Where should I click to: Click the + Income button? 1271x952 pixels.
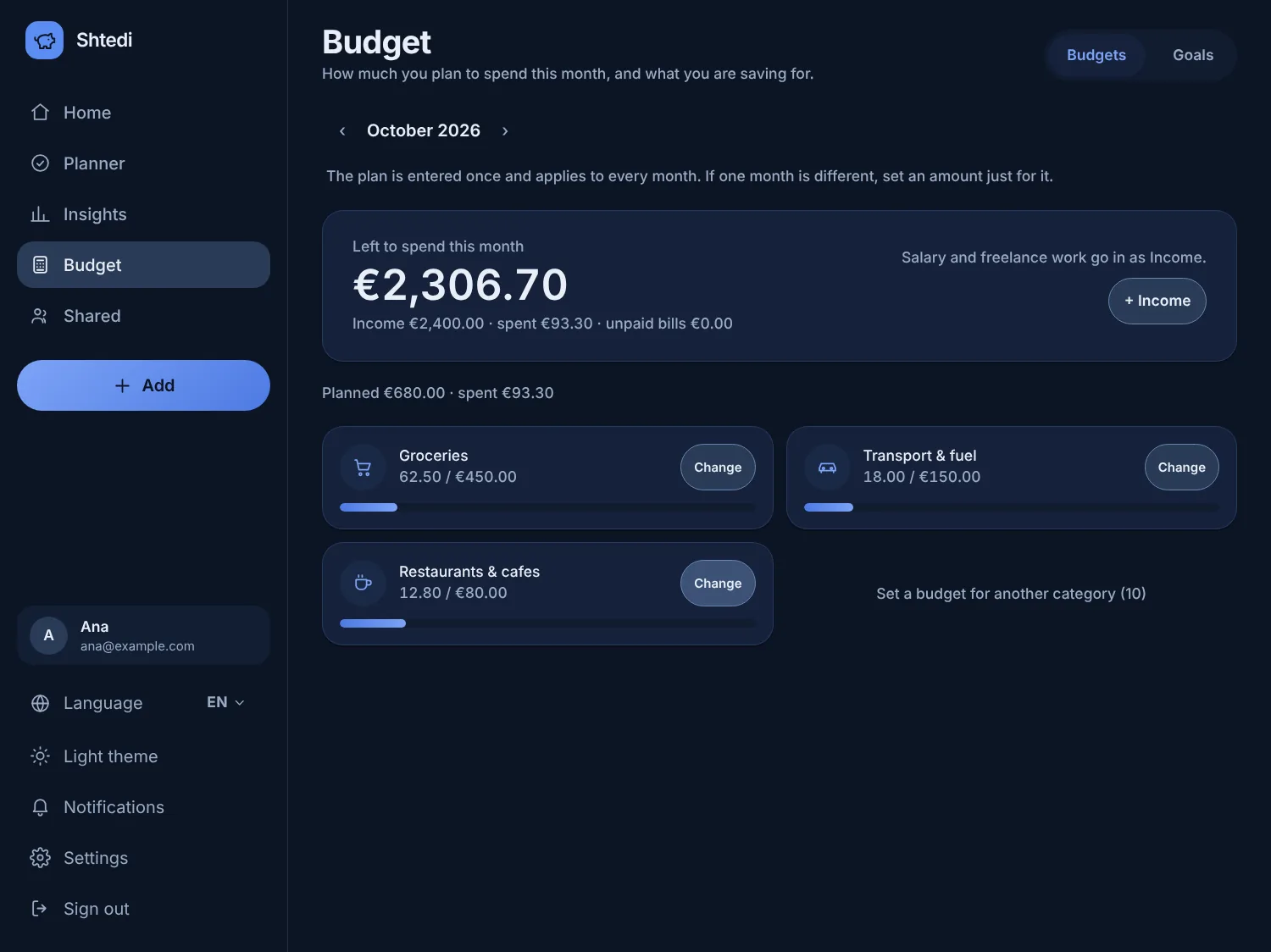pyautogui.click(x=1157, y=301)
